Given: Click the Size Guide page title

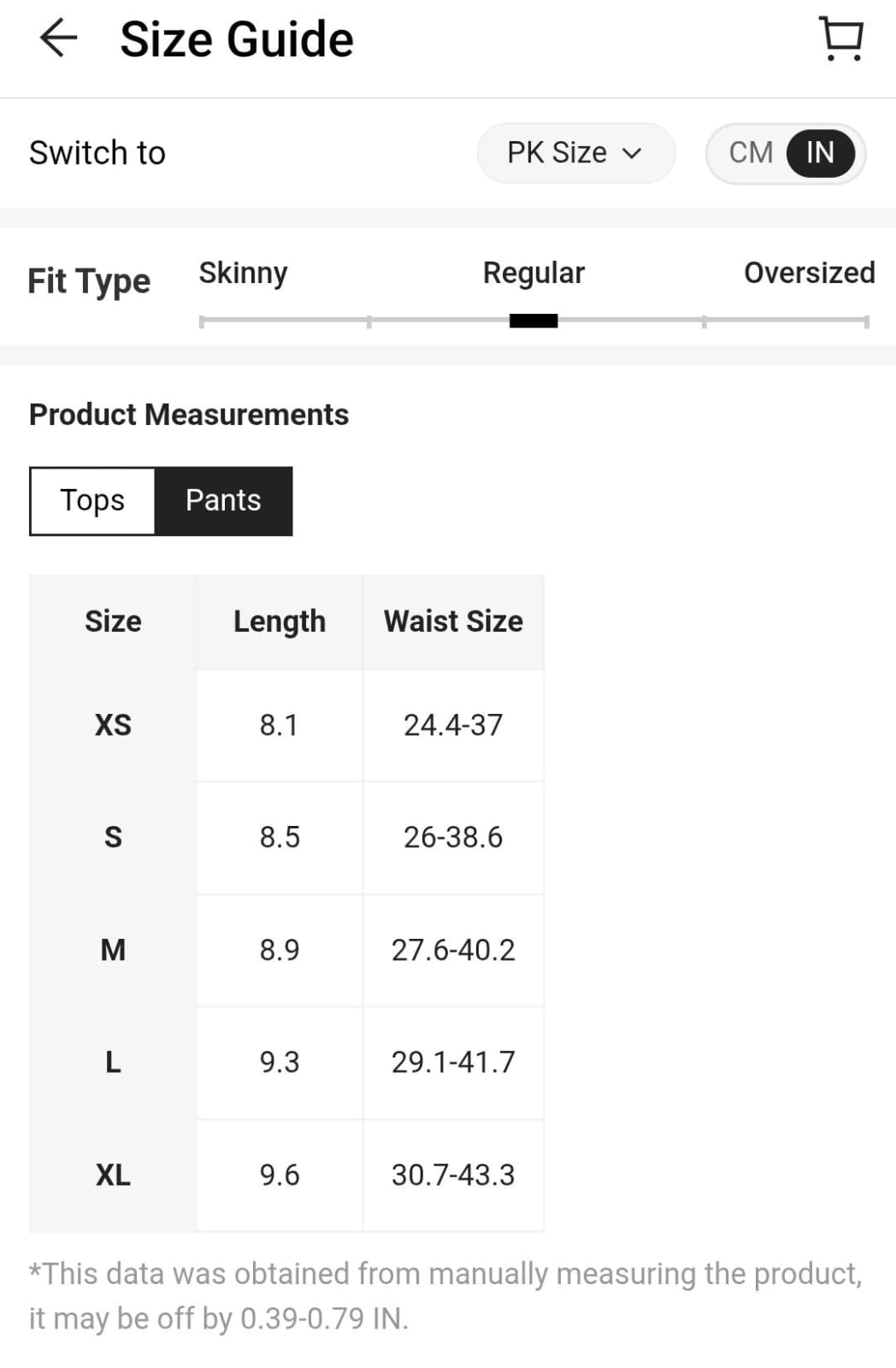Looking at the screenshot, I should [x=237, y=39].
